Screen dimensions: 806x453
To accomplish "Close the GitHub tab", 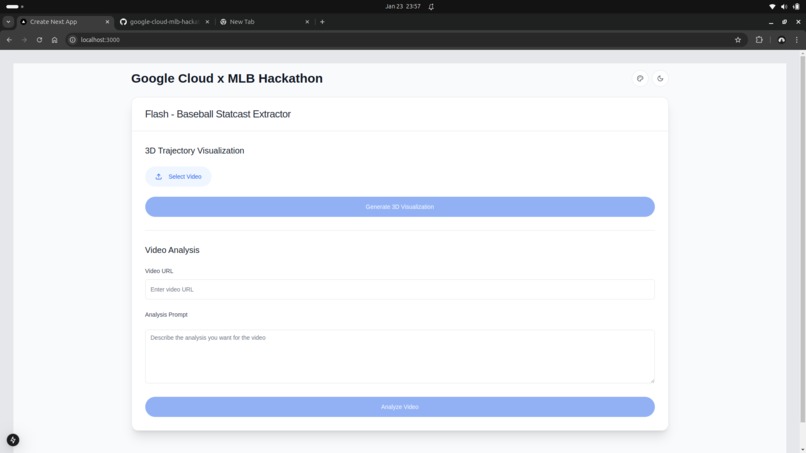I will (207, 22).
